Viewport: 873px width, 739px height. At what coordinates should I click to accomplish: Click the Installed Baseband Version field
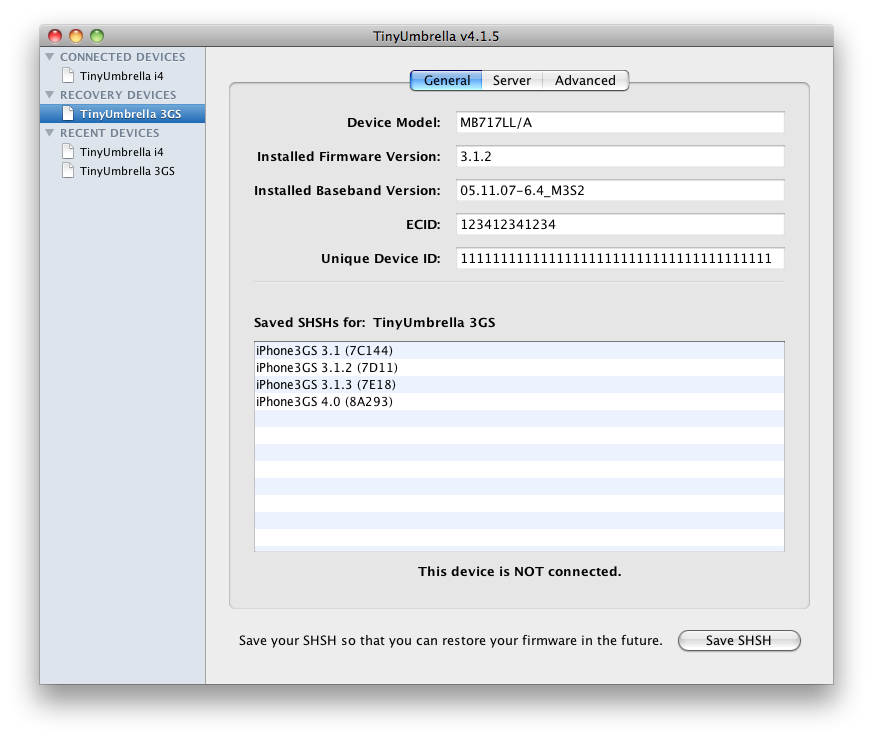click(620, 190)
